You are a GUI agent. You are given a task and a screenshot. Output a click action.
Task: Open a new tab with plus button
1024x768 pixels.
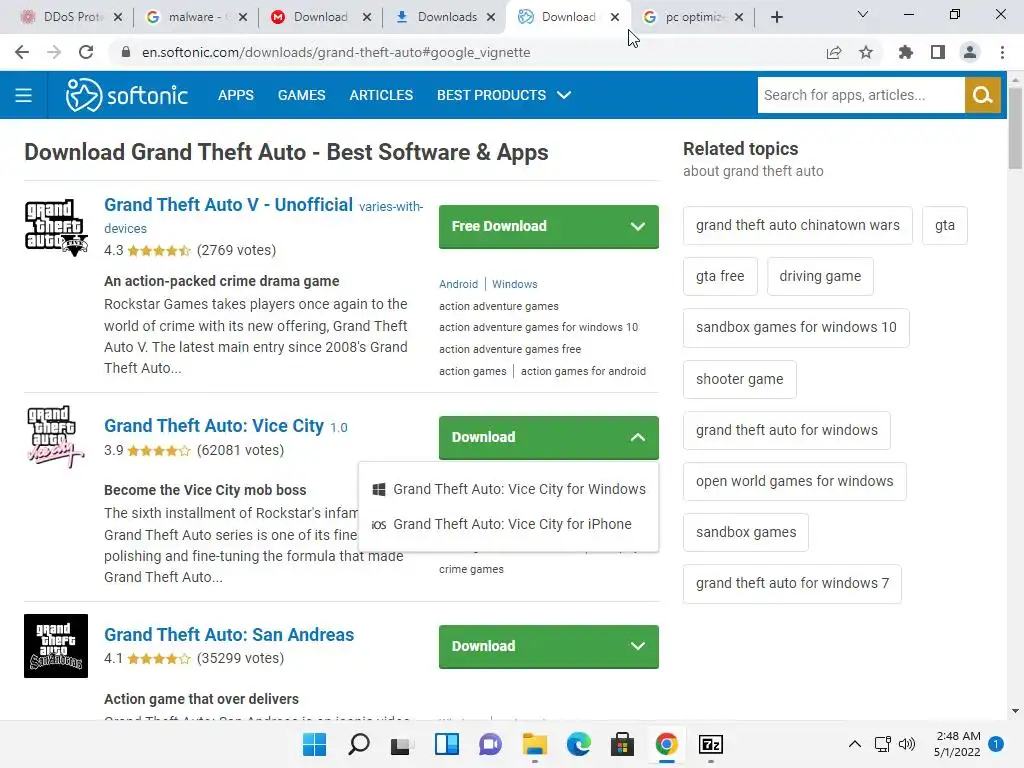pyautogui.click(x=776, y=17)
